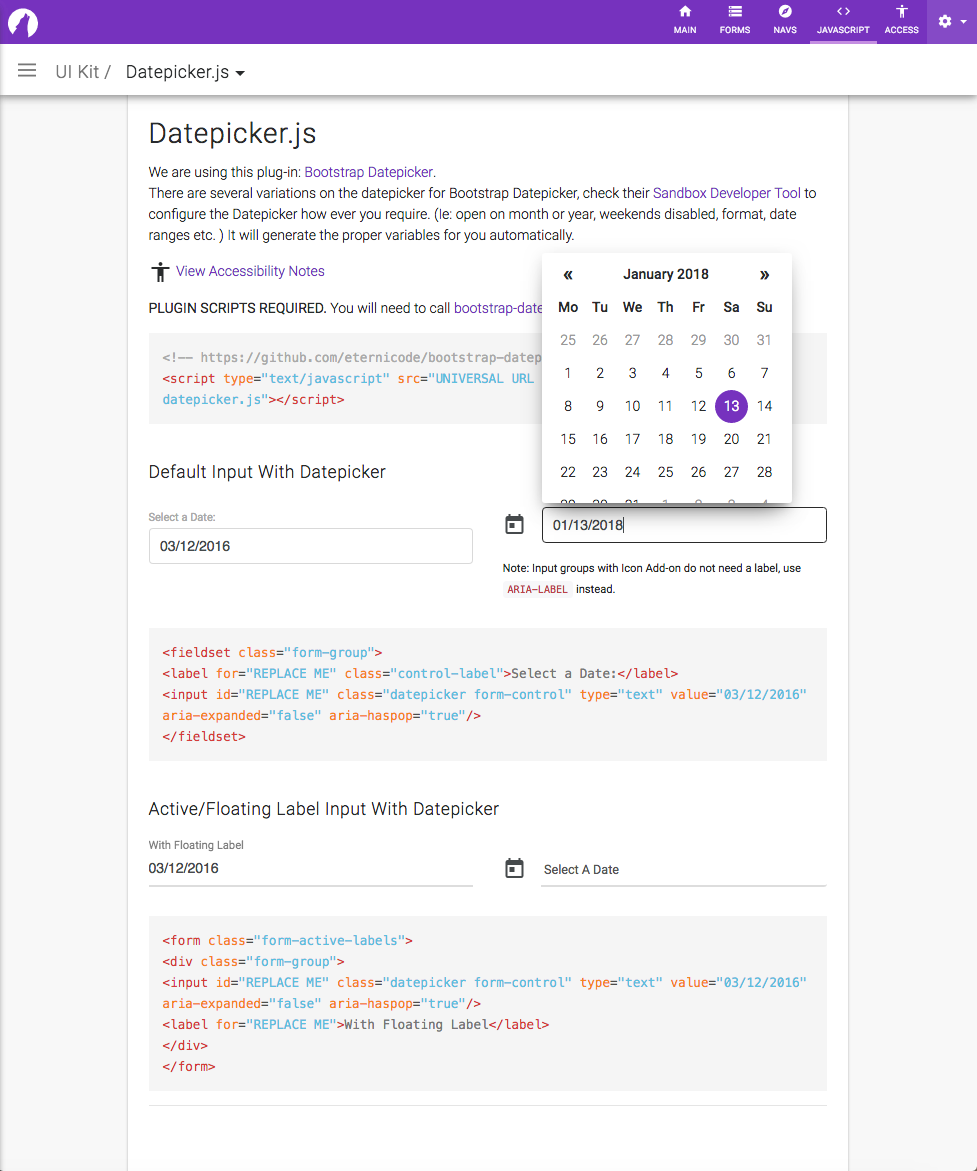Click the PLUGIN SCRIPTS REQUIRED text

(238, 308)
